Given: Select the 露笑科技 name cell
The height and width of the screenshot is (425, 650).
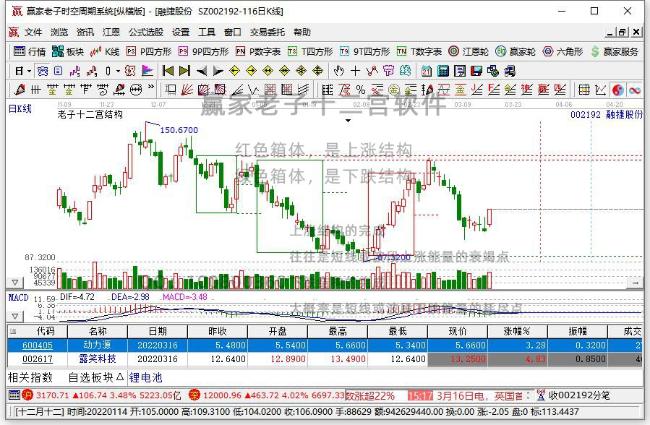Looking at the screenshot, I should pos(97,359).
